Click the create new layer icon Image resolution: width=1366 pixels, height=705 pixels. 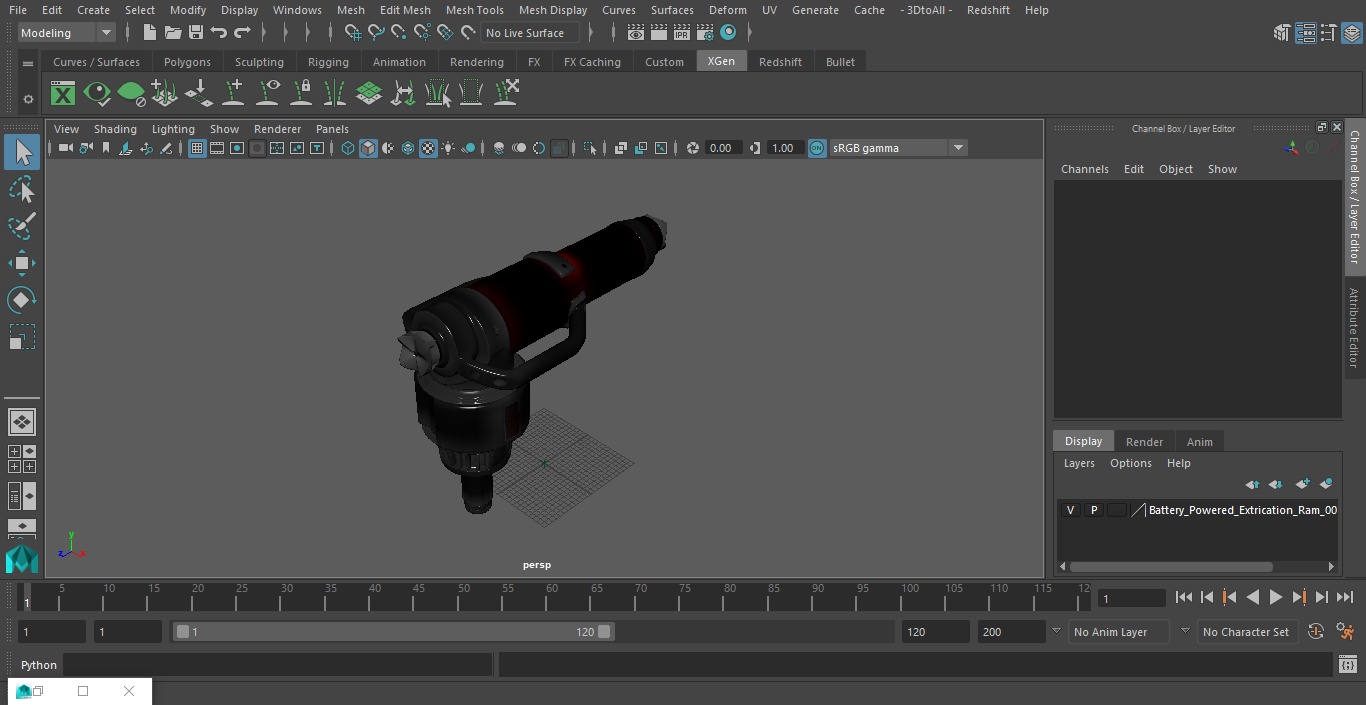[1302, 484]
